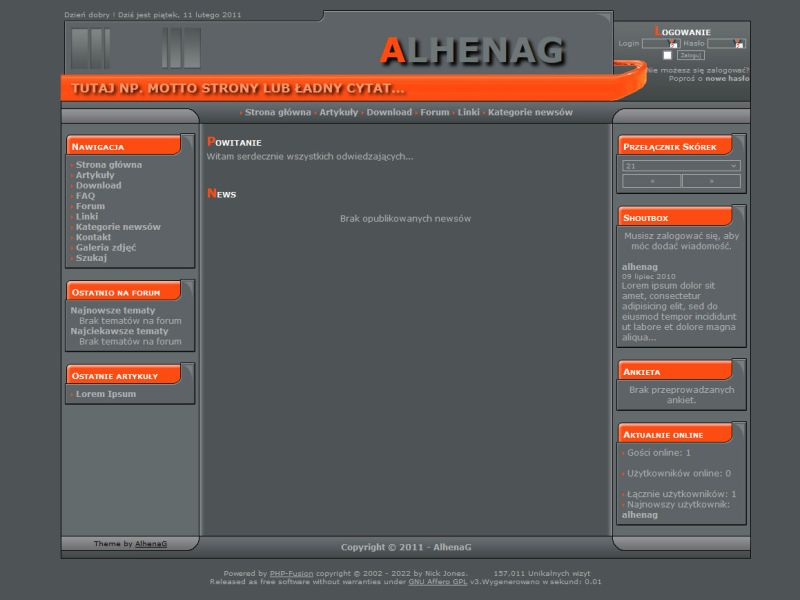Open Artykuły in the top menu bar
Viewport: 800px width, 600px height.
[338, 113]
